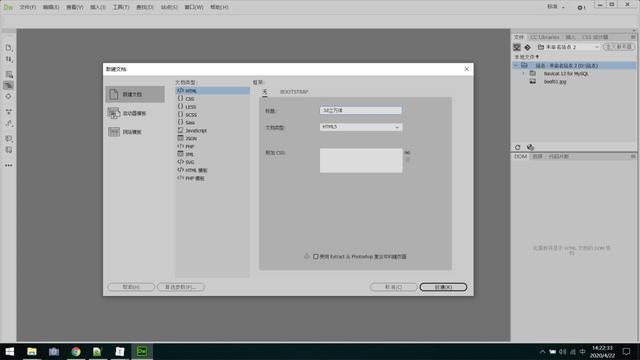Open the three-dots customize toolbar button
Viewport: 640px width, 360px height.
point(9,165)
